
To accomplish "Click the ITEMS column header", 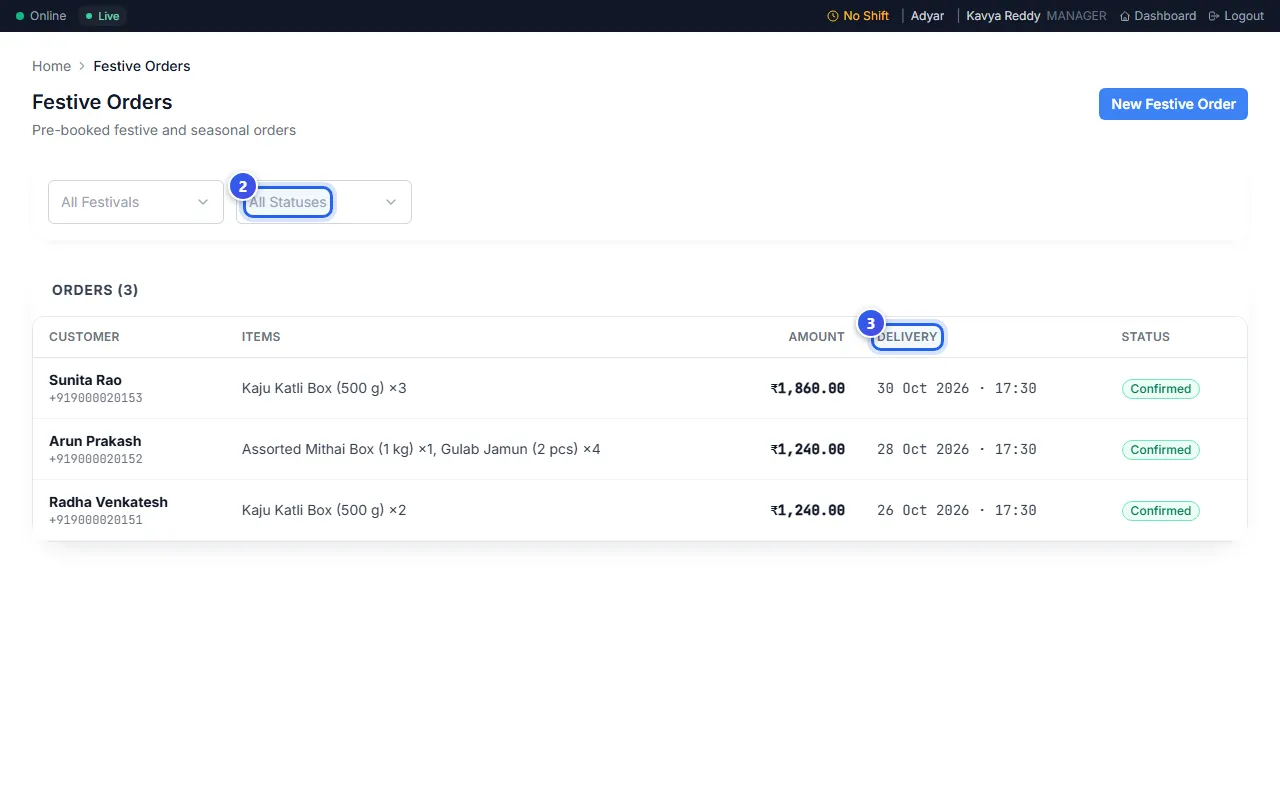I will (x=261, y=337).
